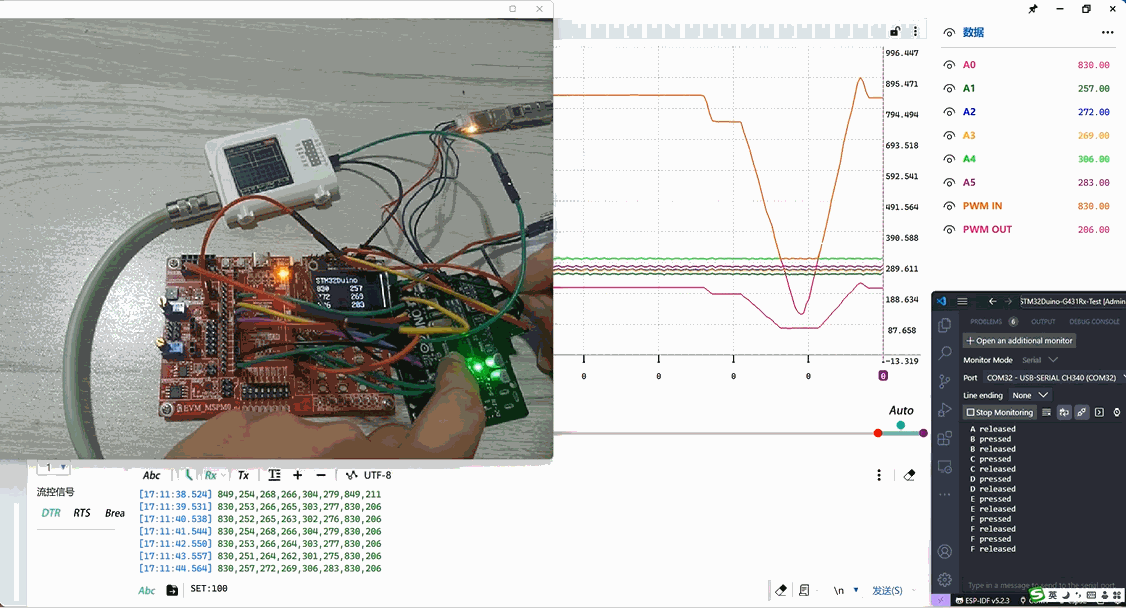Viewport: 1126px width, 608px height.
Task: Expand the Line ending None dropdown
Action: (1029, 395)
